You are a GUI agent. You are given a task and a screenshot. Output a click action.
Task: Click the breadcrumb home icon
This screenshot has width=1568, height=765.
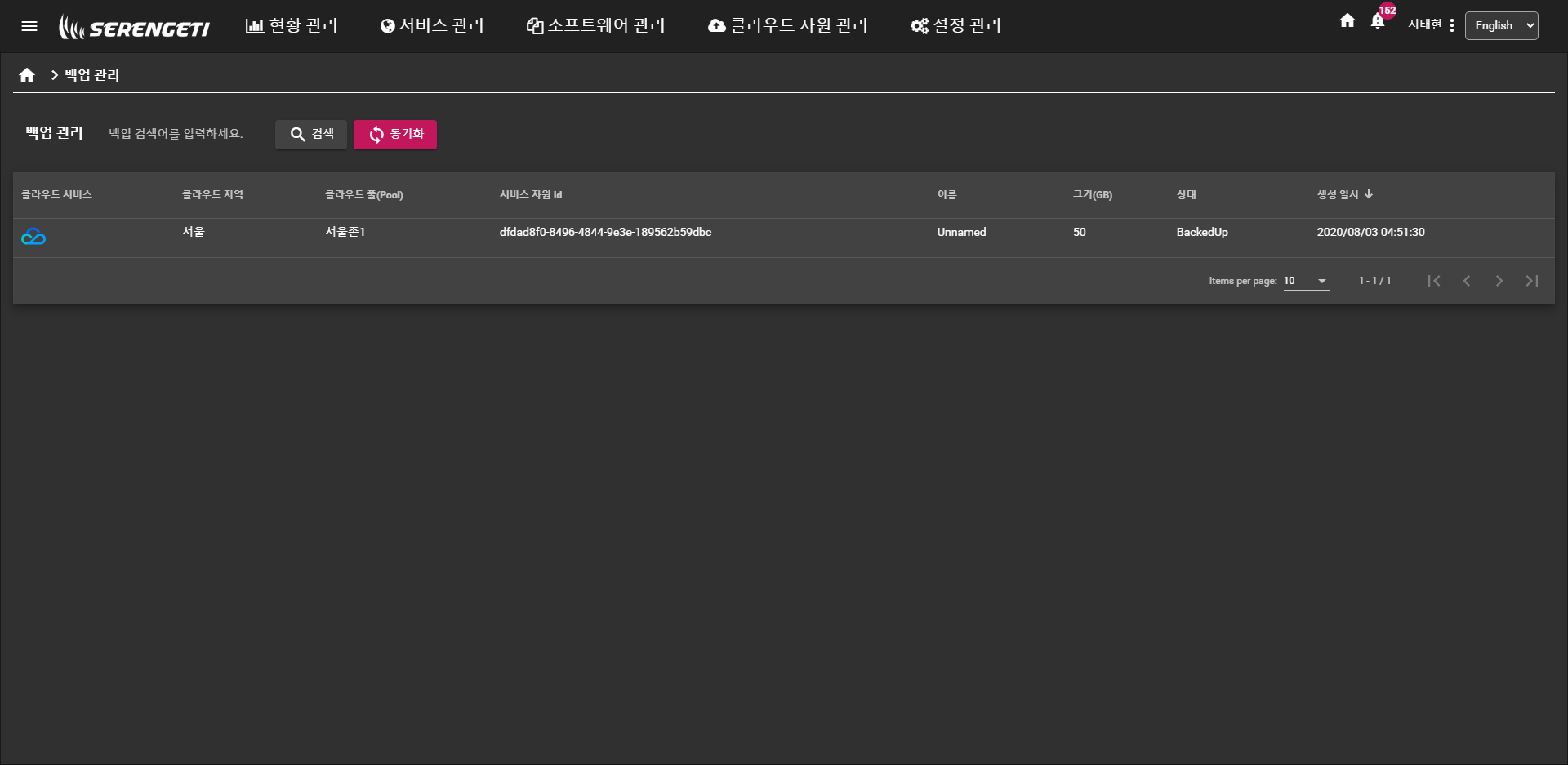(27, 75)
